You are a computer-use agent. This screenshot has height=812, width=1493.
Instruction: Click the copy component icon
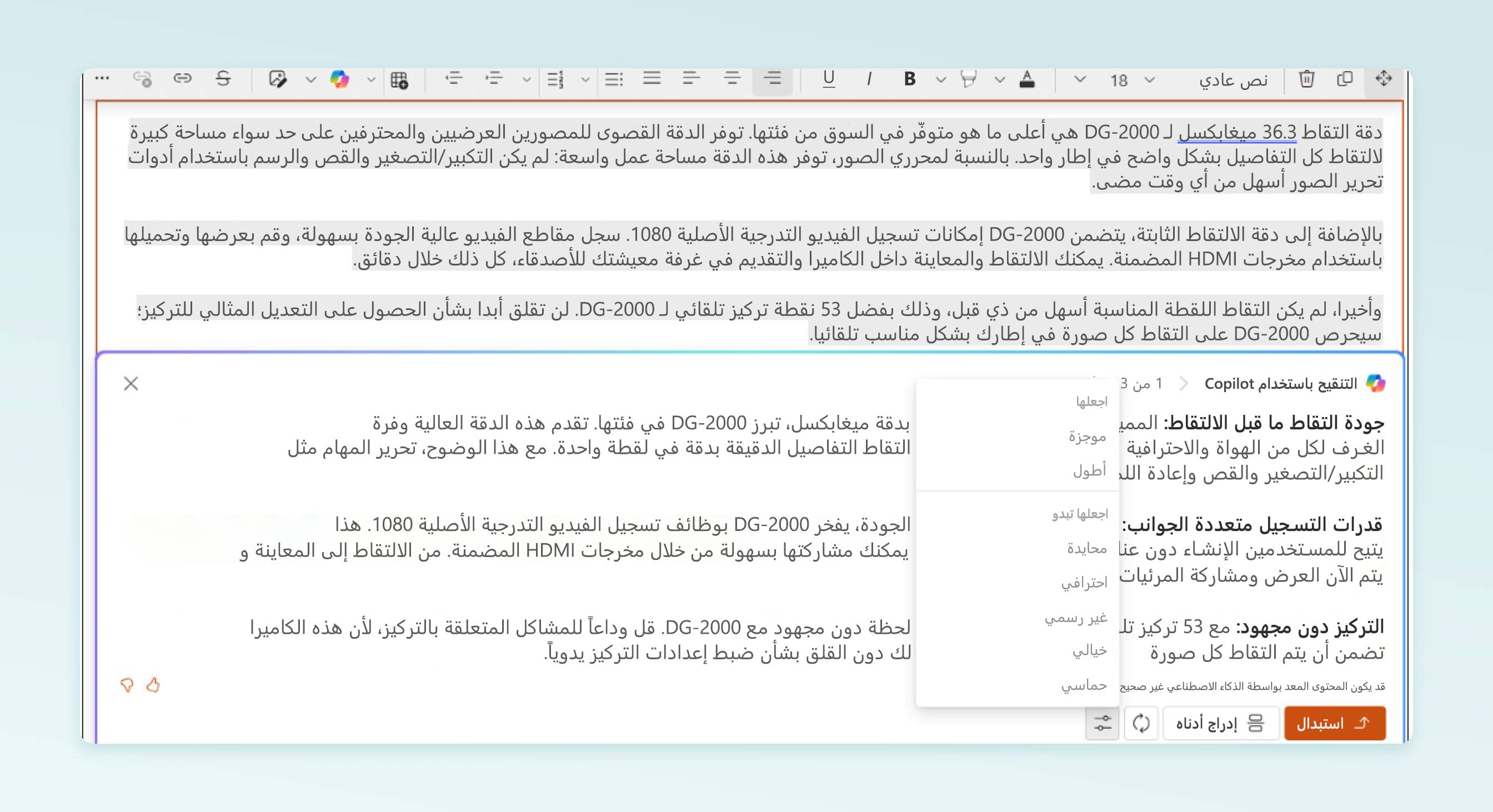[x=1345, y=78]
